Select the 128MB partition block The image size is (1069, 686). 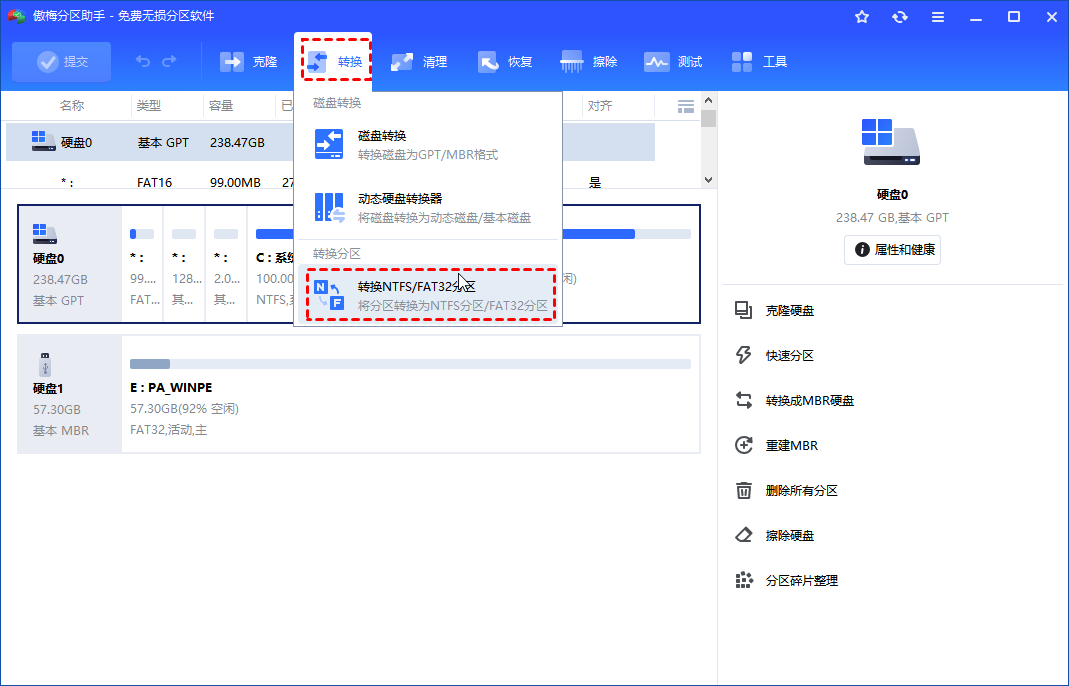coord(185,265)
